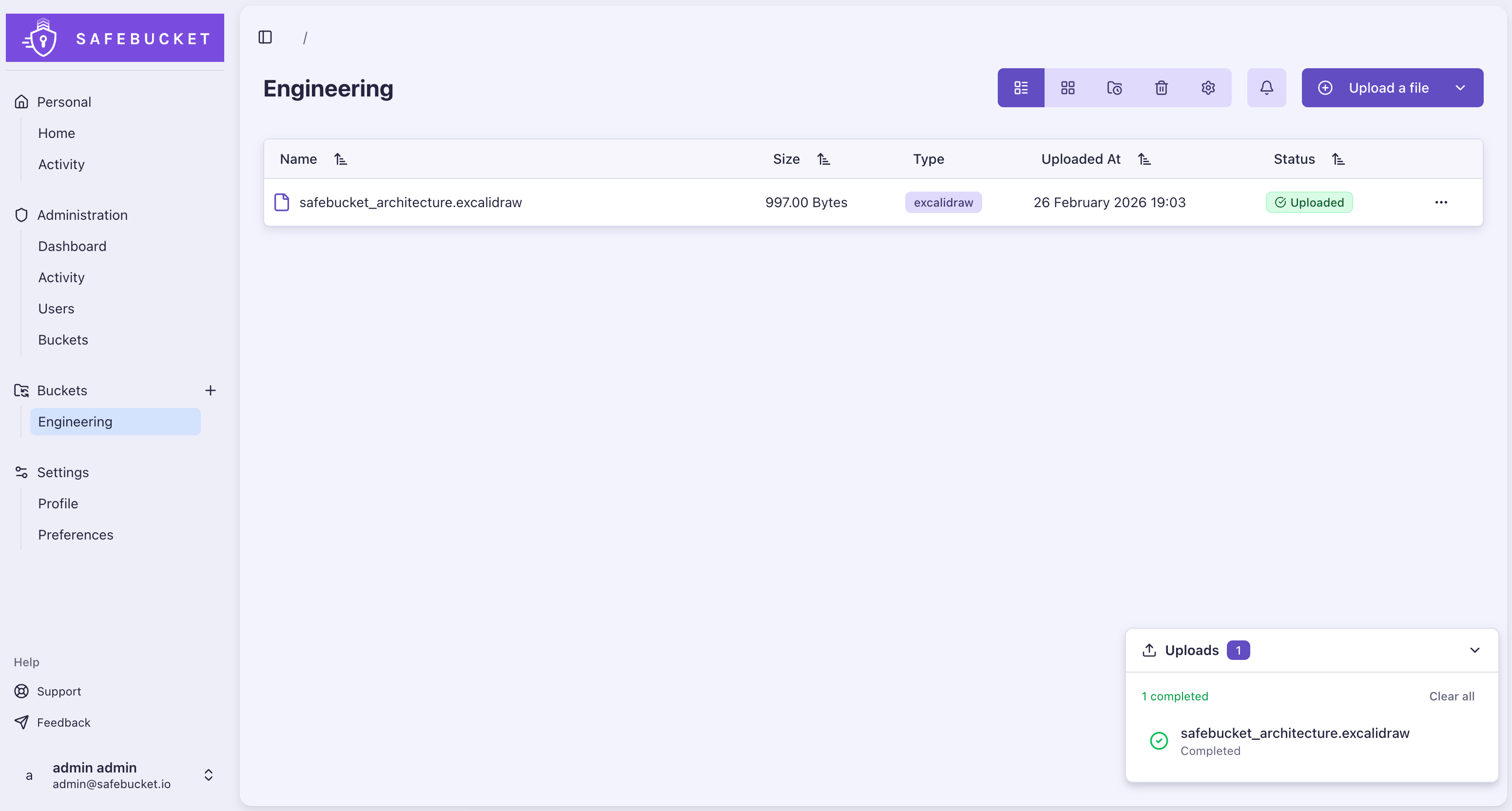Switch to grid view layout
The image size is (1512, 811).
point(1067,88)
